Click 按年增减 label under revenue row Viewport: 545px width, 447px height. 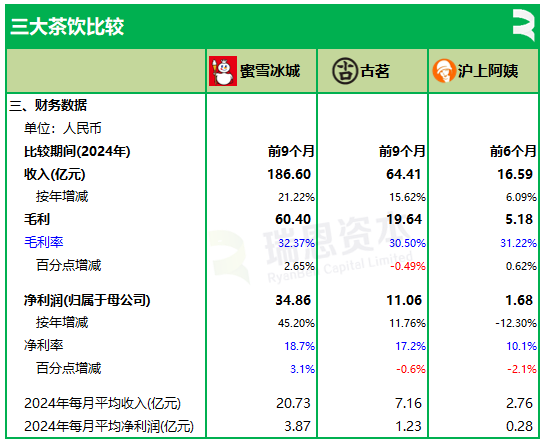[x=62, y=196]
